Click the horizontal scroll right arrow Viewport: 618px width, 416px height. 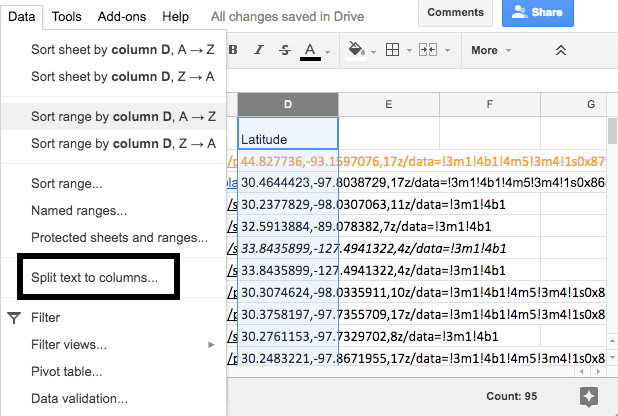pyautogui.click(x=598, y=371)
